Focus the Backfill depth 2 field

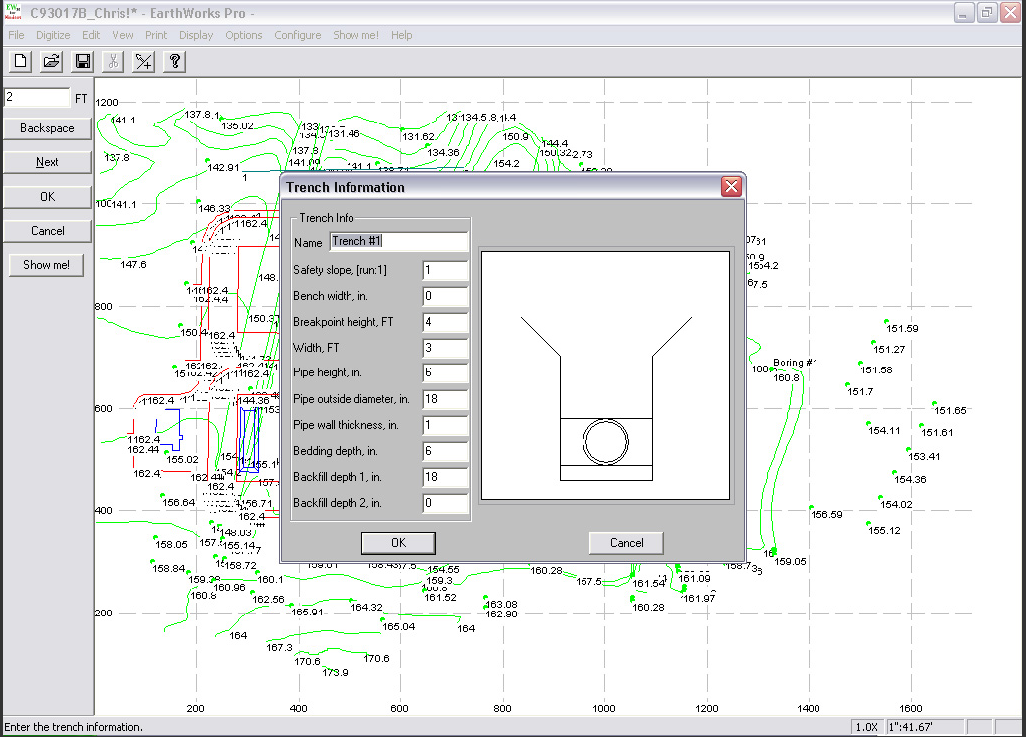pos(445,503)
